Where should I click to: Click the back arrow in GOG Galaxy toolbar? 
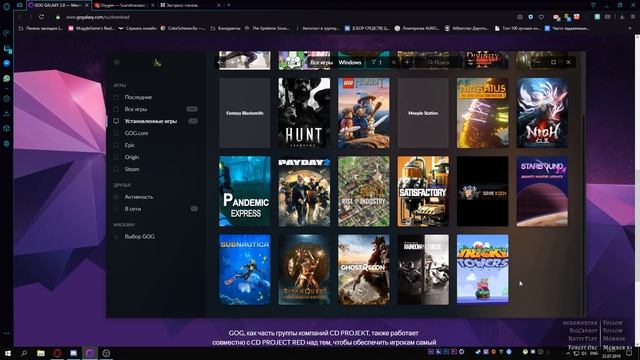coord(220,62)
